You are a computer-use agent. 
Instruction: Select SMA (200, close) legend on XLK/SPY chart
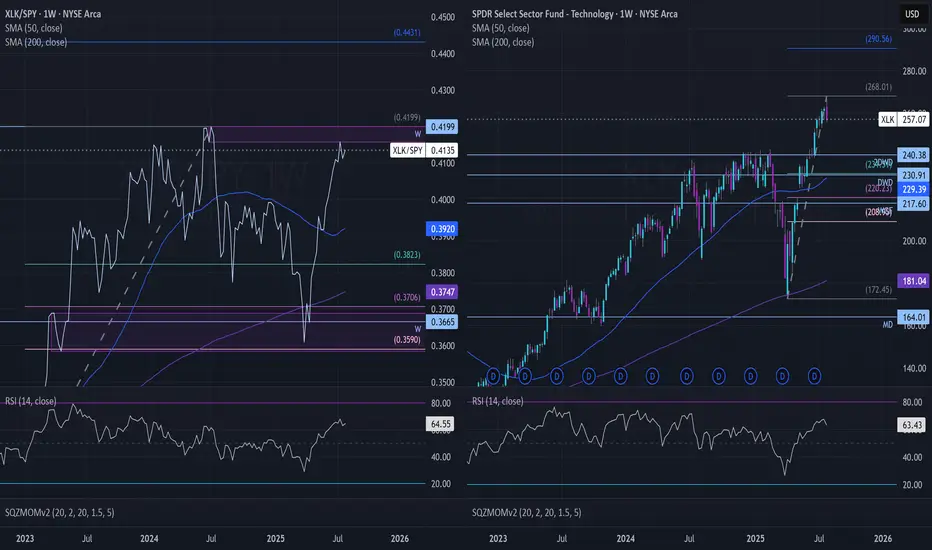[x=36, y=42]
